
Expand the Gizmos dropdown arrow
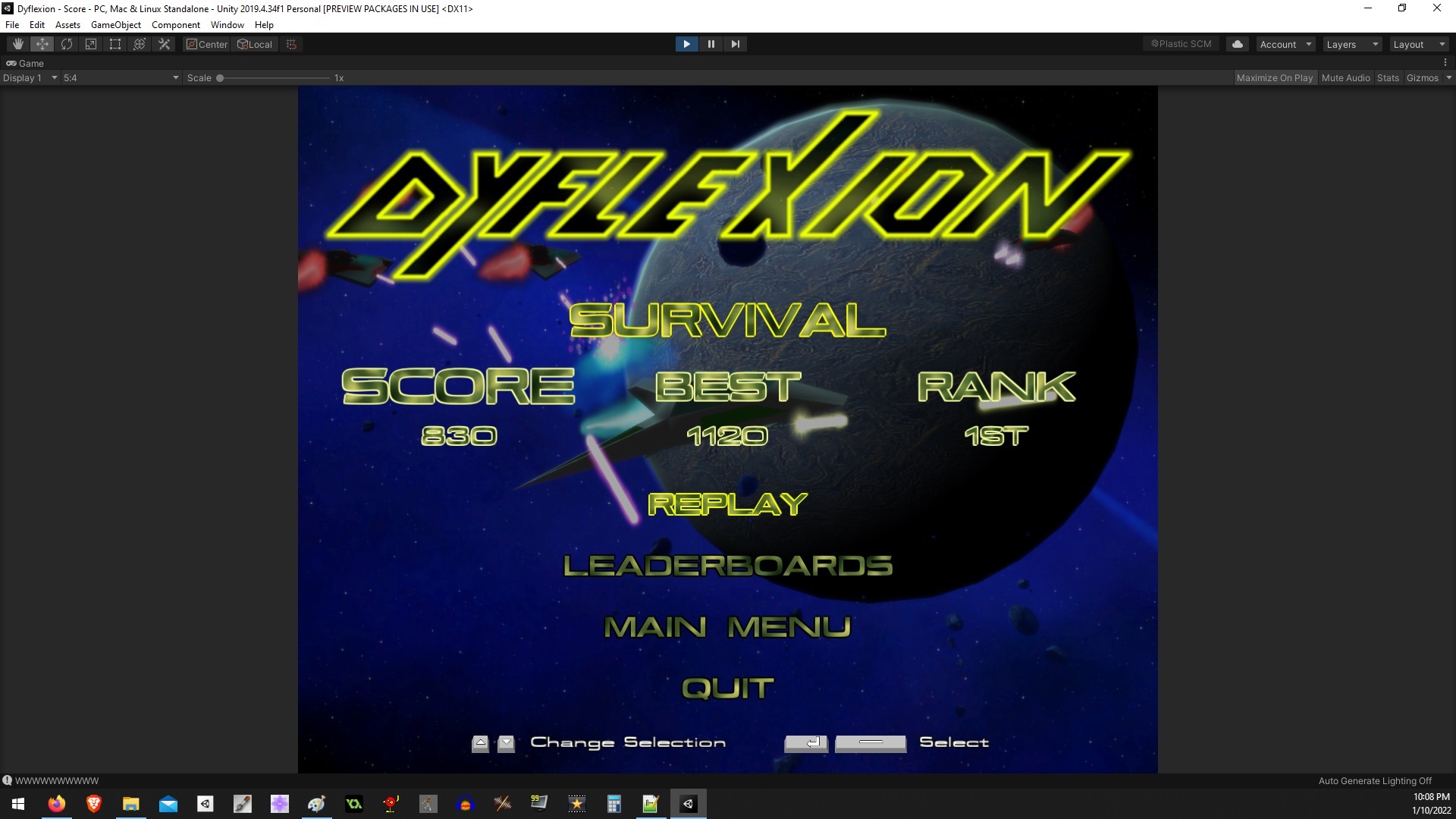[x=1448, y=77]
